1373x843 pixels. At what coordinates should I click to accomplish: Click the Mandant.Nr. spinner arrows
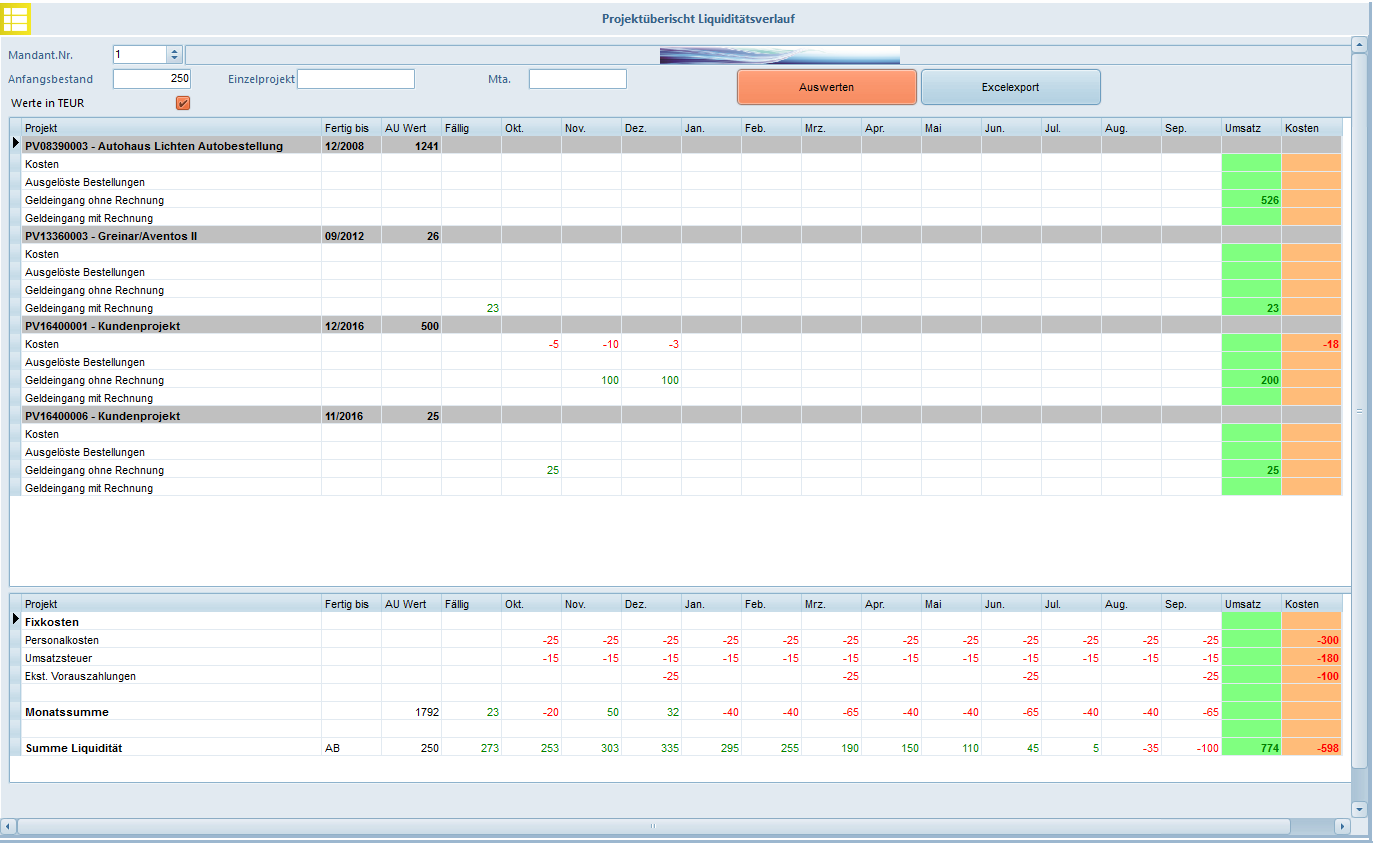pyautogui.click(x=174, y=55)
